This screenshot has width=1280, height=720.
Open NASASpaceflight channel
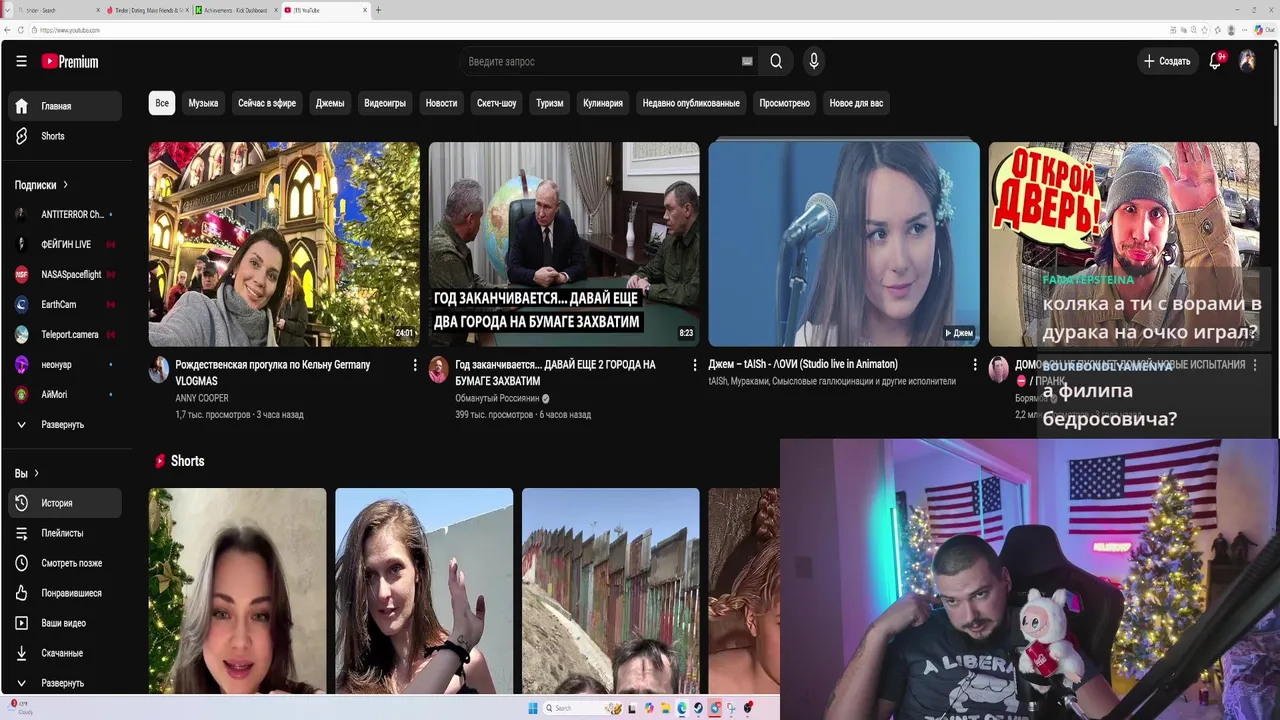(x=65, y=274)
